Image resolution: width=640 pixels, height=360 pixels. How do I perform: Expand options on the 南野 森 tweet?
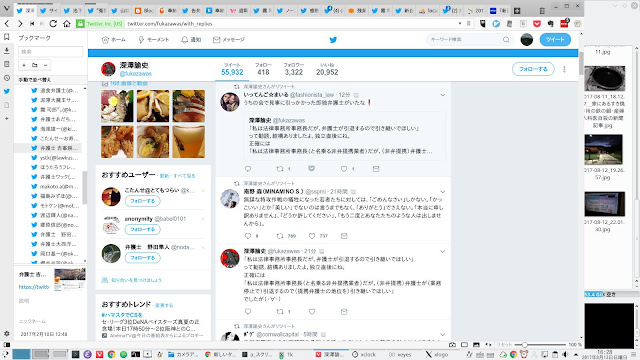click(442, 191)
